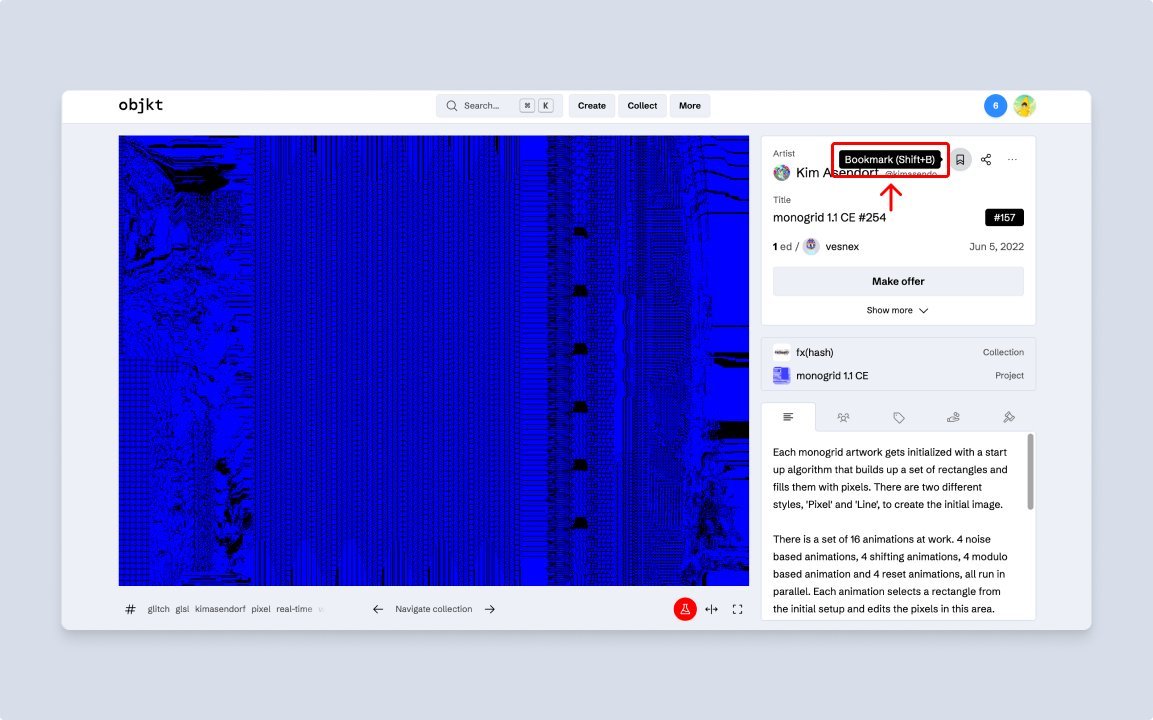Open the kimasendorf tag
This screenshot has width=1153, height=720.
(x=220, y=609)
